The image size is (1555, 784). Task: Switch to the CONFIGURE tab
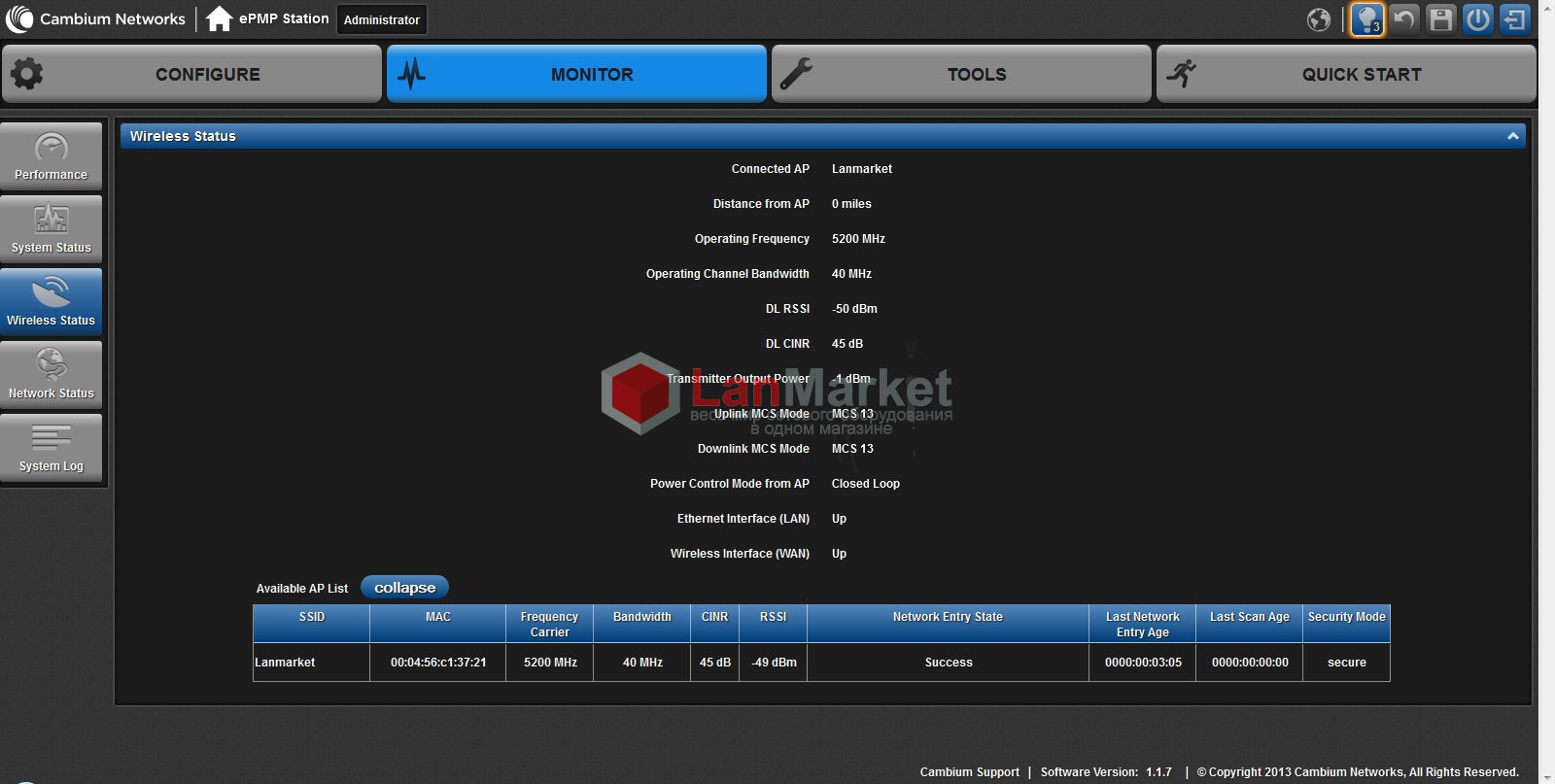pos(192,74)
